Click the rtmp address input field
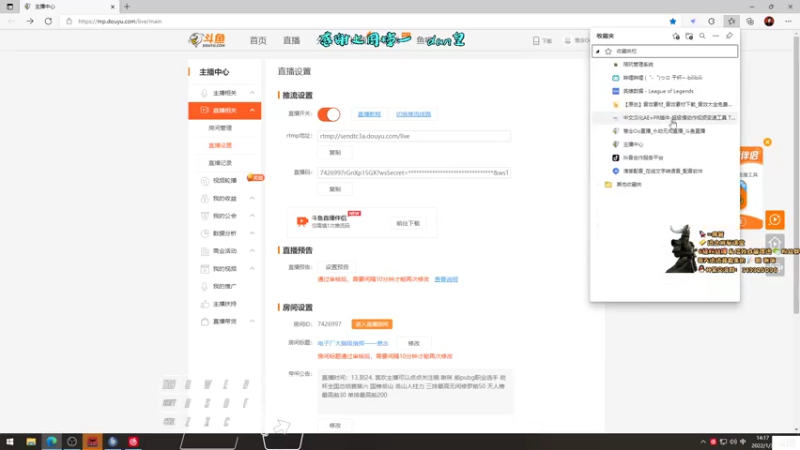The image size is (800, 450). tap(414, 136)
